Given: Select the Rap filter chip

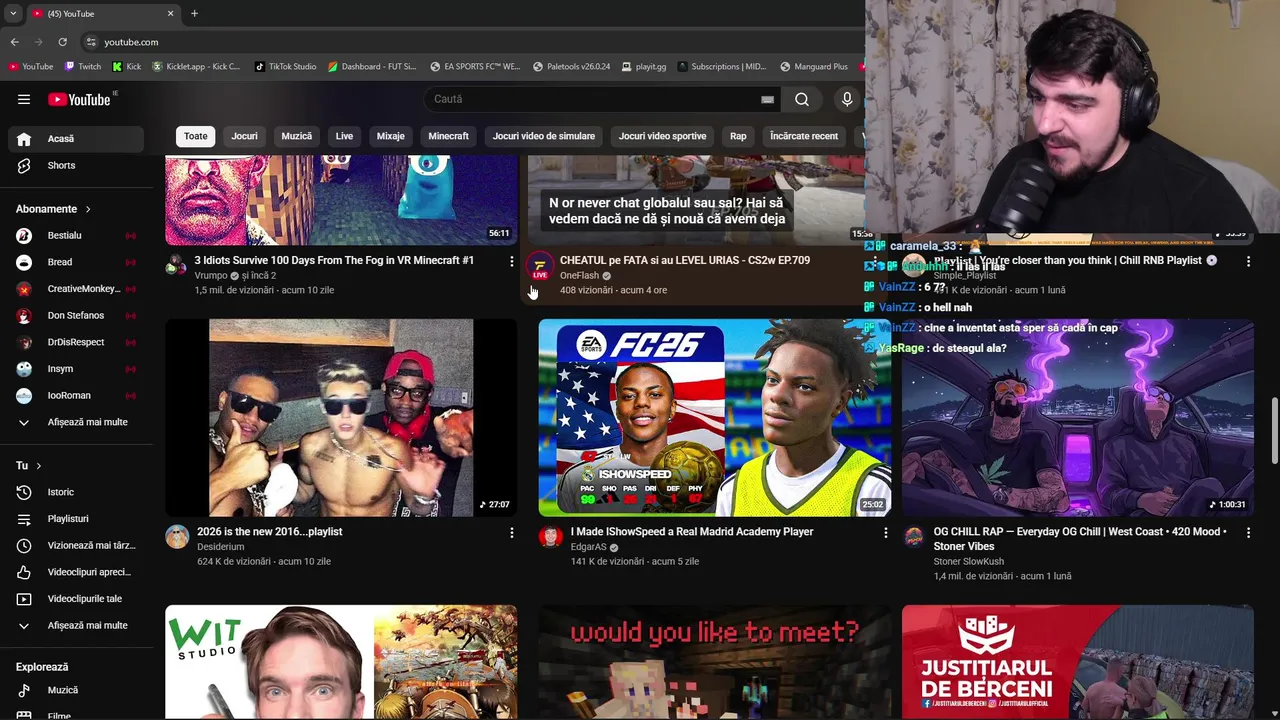Looking at the screenshot, I should 738,136.
